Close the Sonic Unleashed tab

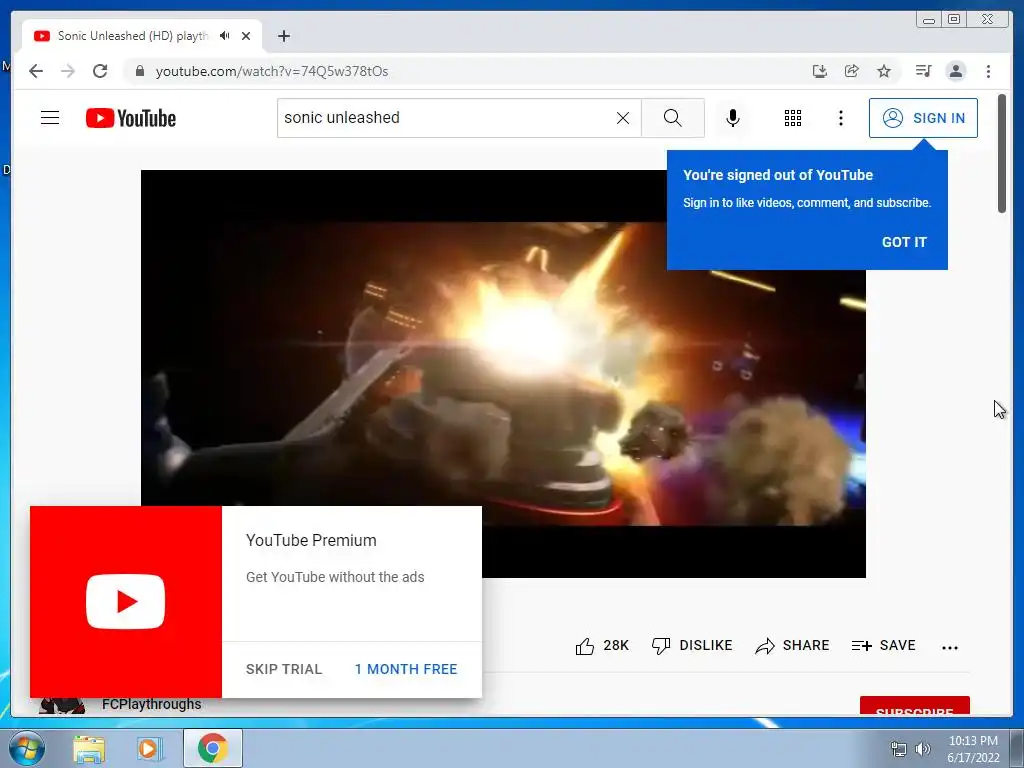coord(246,36)
